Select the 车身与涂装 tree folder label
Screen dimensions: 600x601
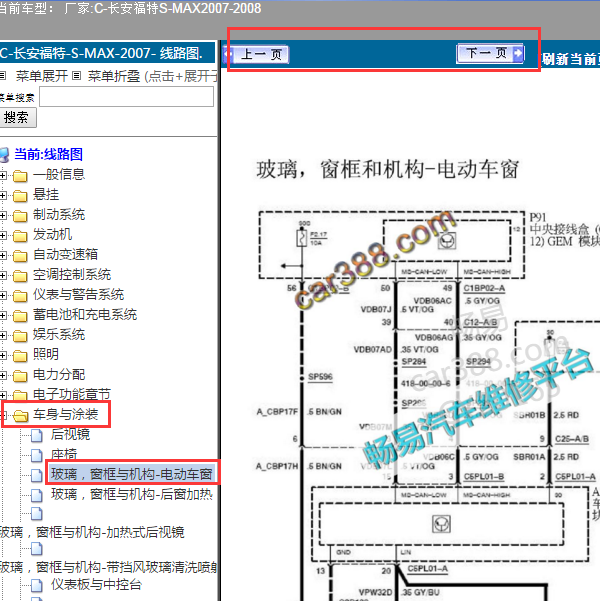coord(66,414)
